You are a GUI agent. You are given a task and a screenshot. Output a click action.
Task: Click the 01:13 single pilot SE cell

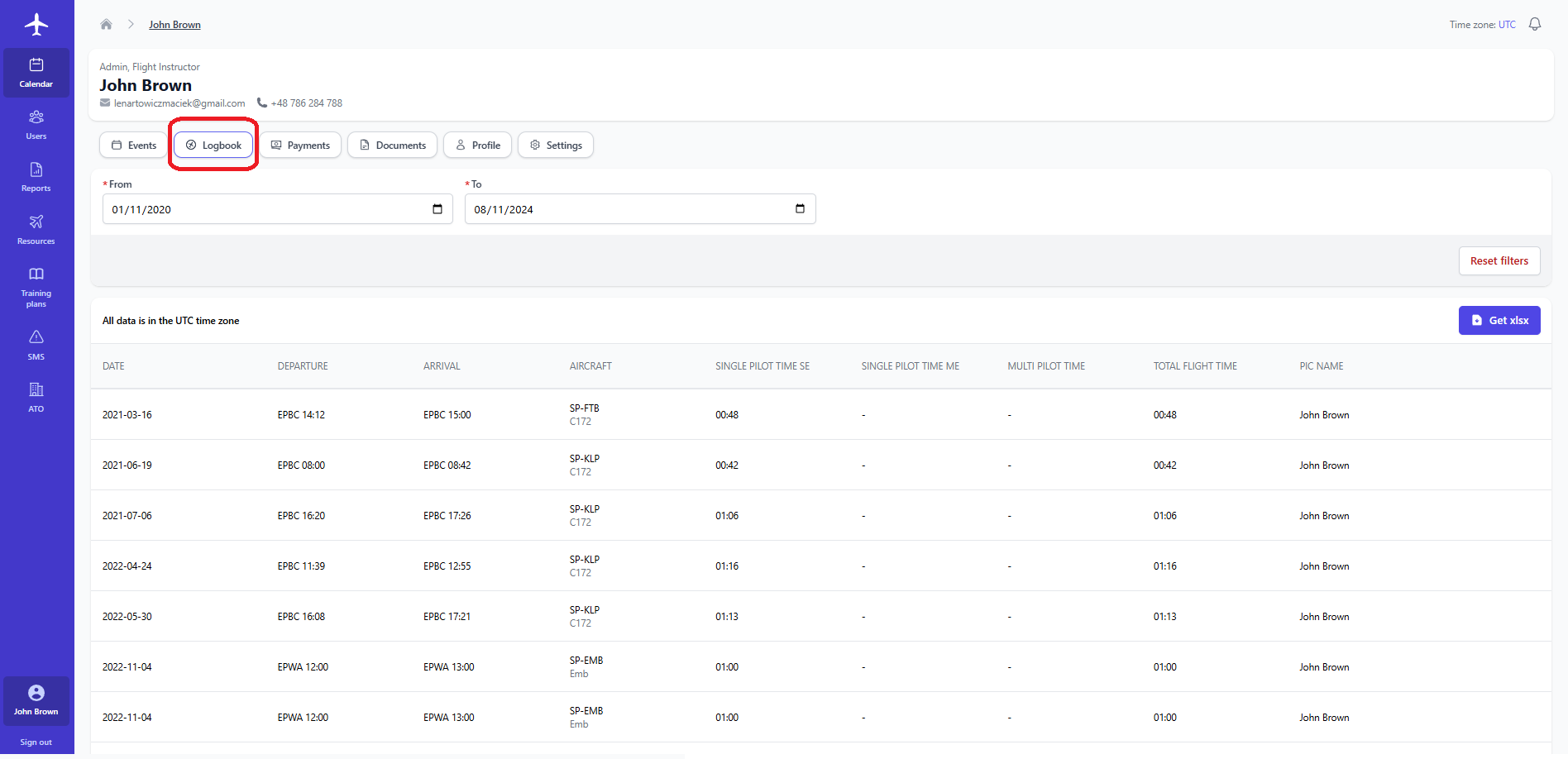[727, 617]
